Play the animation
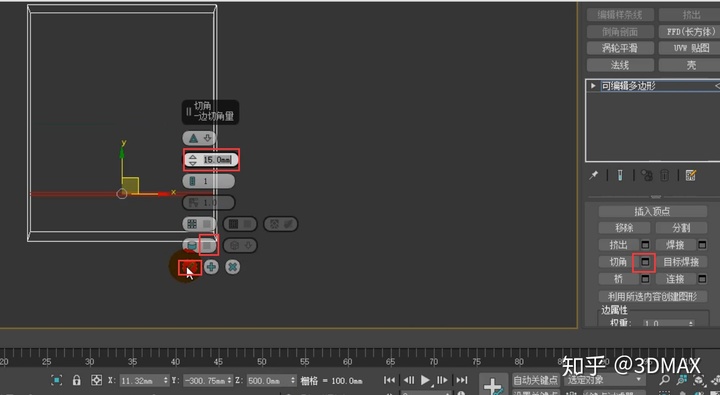 coord(426,380)
